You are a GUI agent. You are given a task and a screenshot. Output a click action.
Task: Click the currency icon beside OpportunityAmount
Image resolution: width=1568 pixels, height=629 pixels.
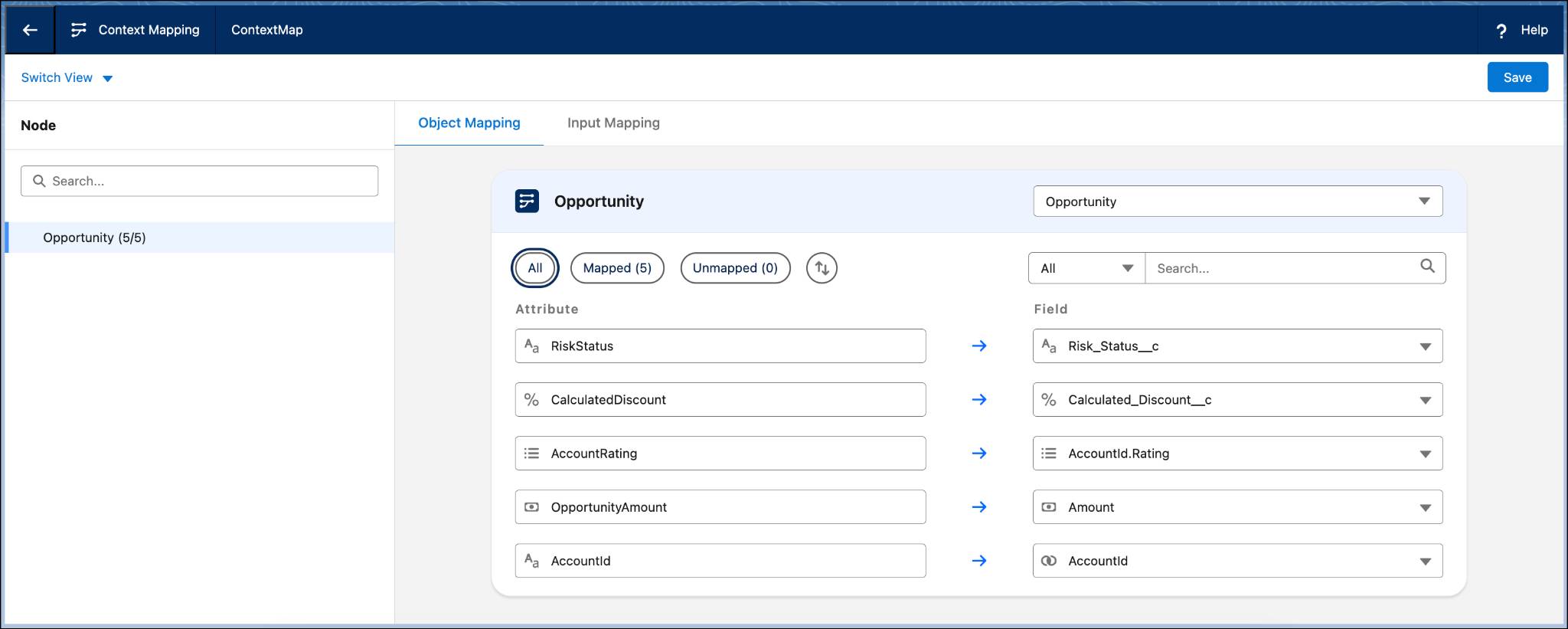[531, 506]
